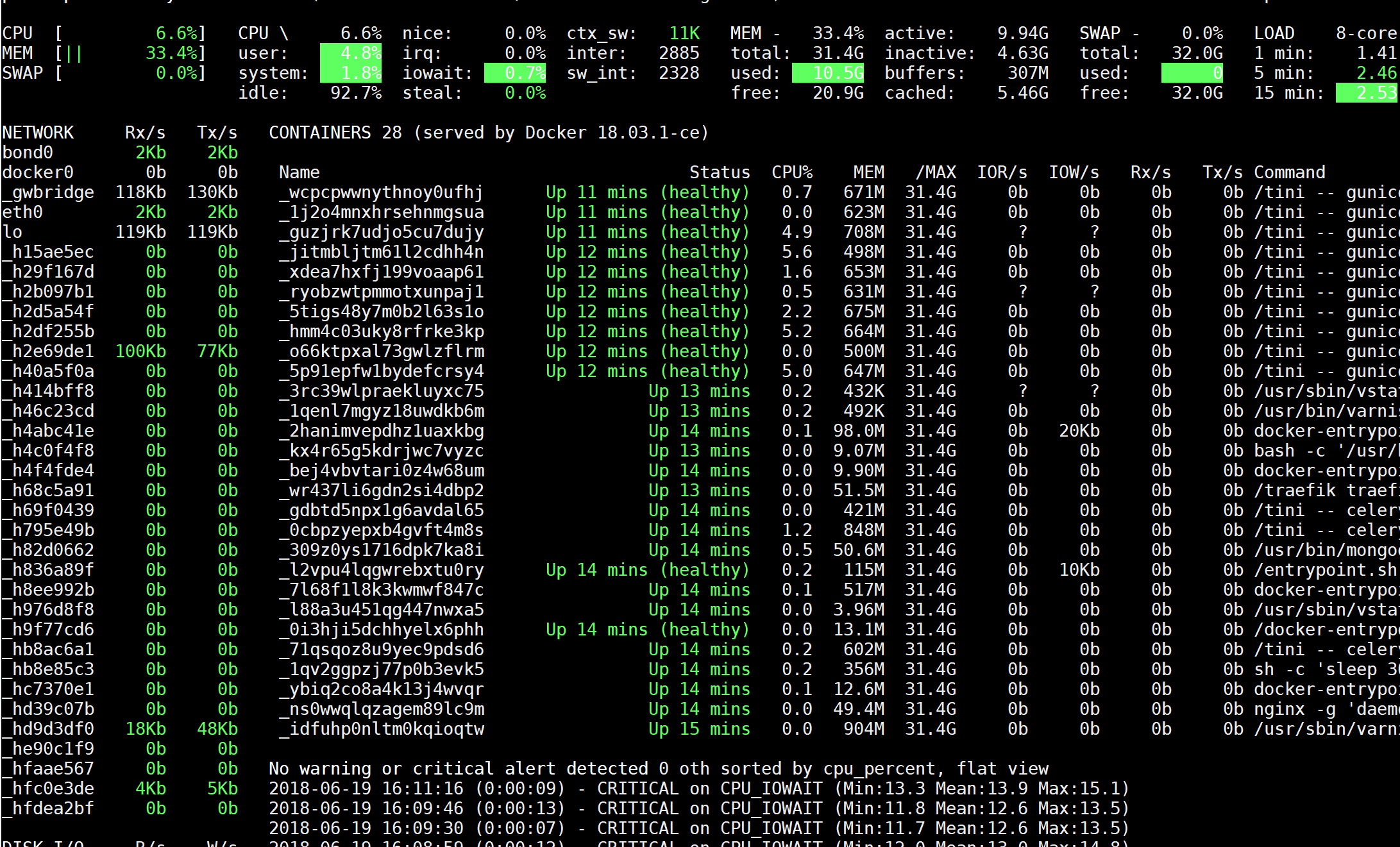Select the NETWORK section title
The image size is (1400, 847).
click(x=38, y=132)
